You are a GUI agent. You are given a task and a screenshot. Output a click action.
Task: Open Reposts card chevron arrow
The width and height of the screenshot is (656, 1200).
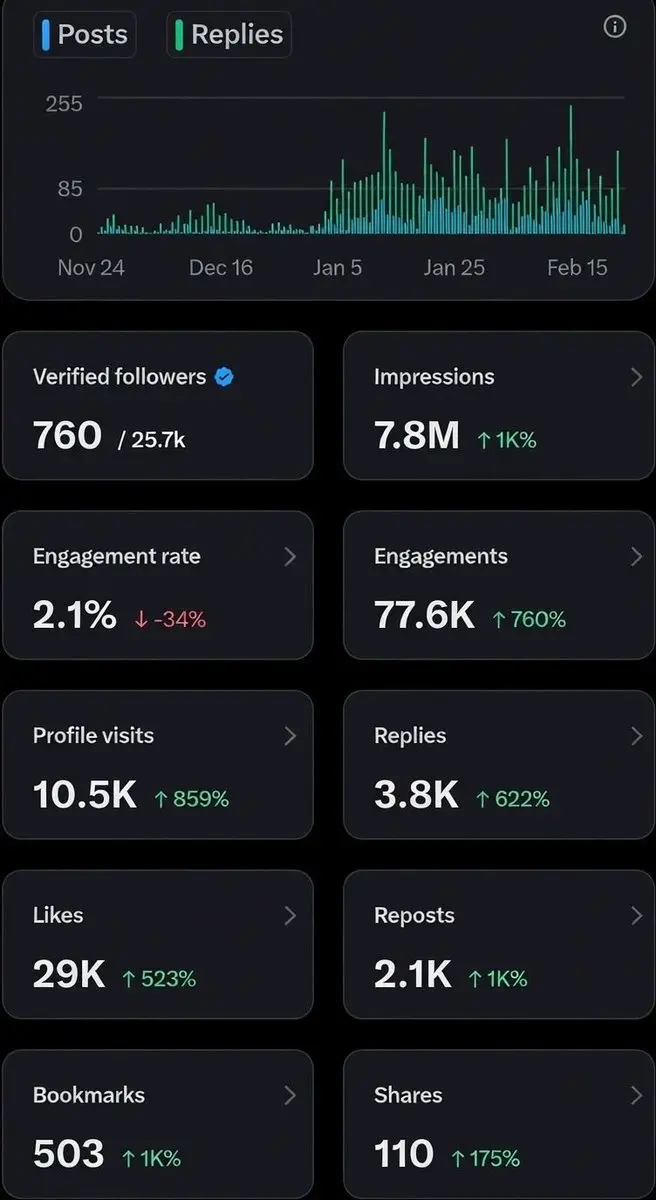[x=636, y=915]
